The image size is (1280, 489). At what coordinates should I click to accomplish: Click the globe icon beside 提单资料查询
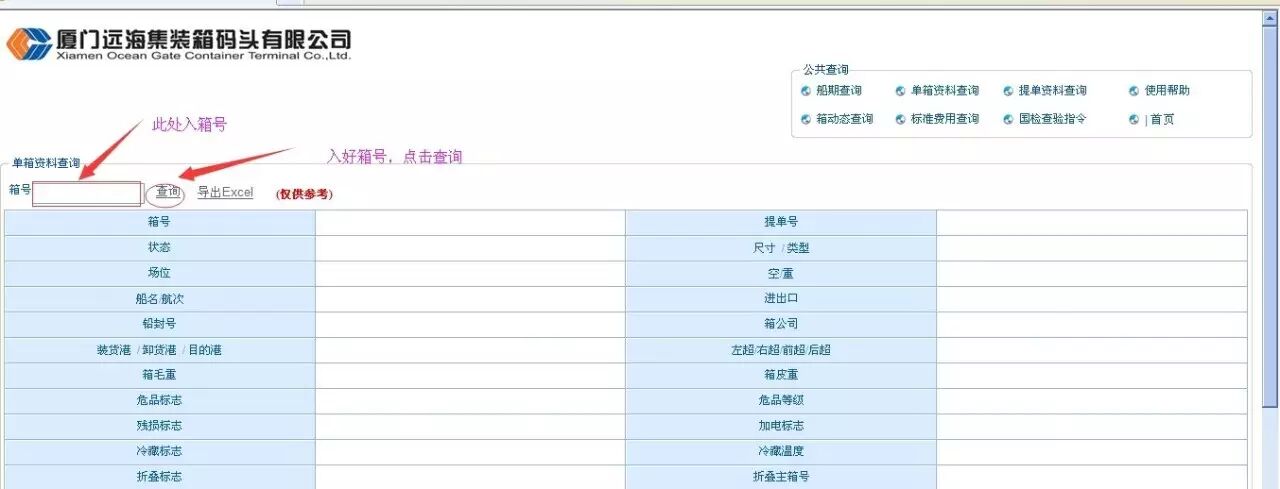pos(1009,91)
